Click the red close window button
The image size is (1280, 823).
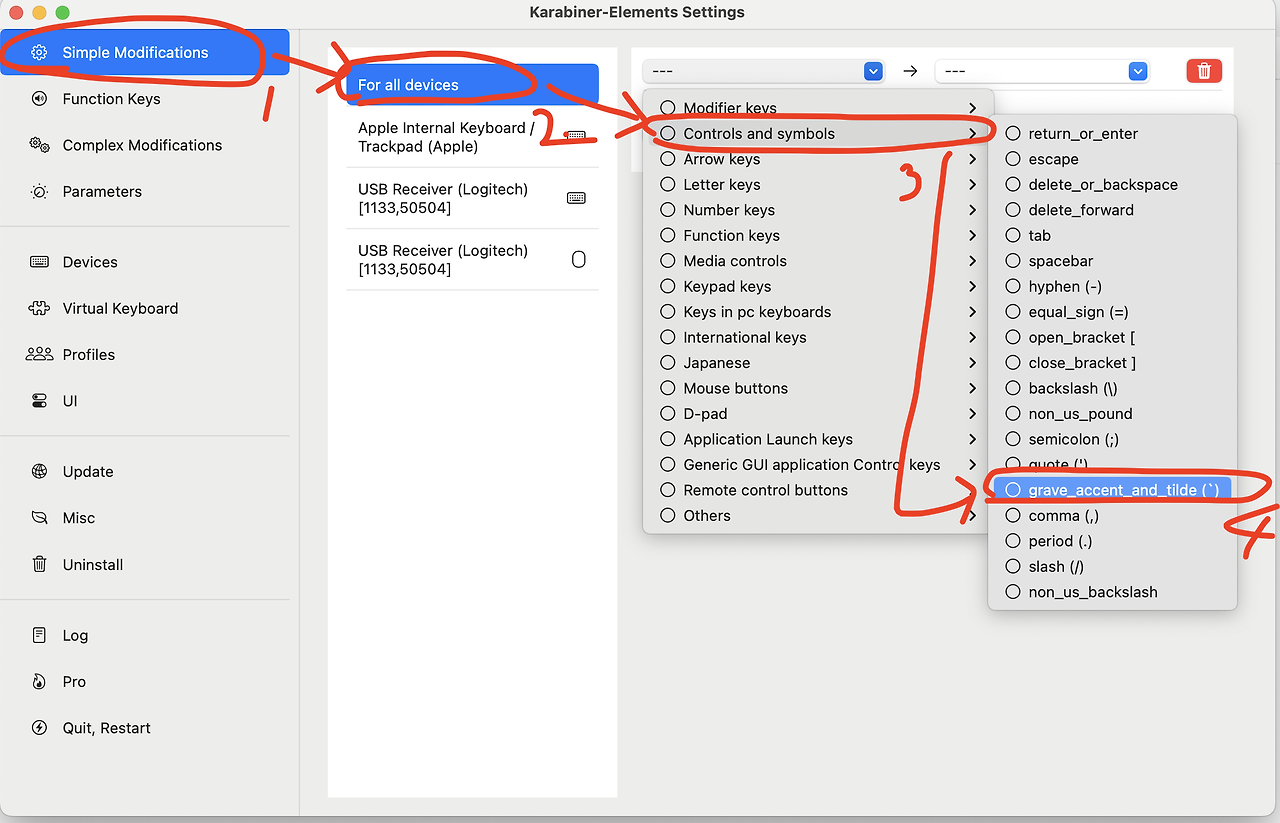(x=17, y=13)
